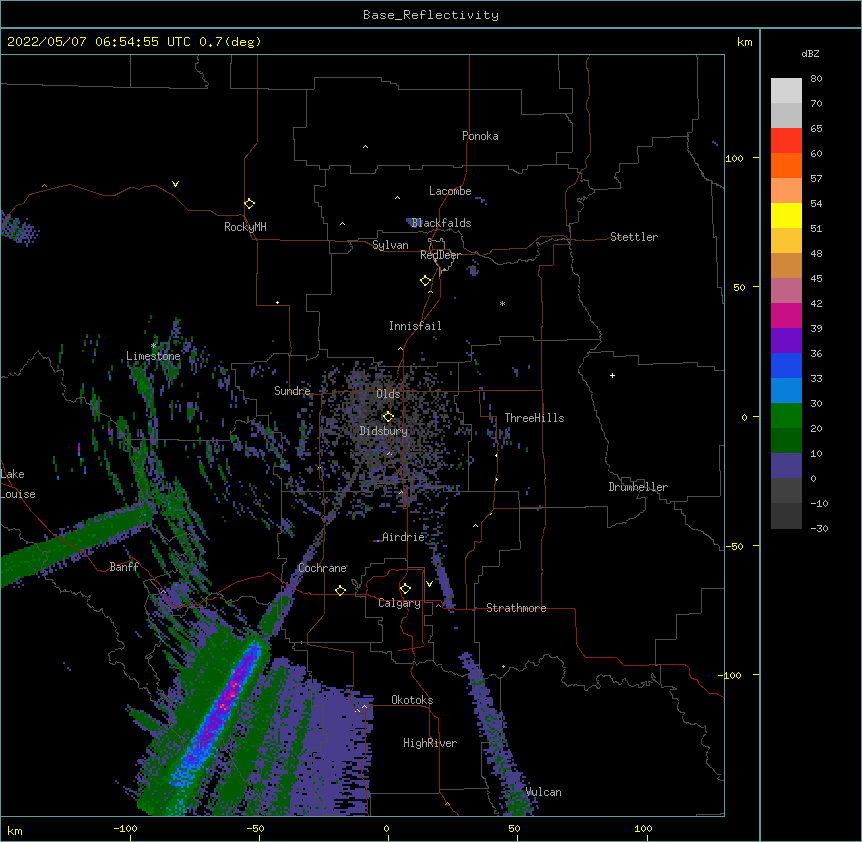Image resolution: width=862 pixels, height=842 pixels.
Task: Click the HighRiver label
Action: pyautogui.click(x=430, y=743)
